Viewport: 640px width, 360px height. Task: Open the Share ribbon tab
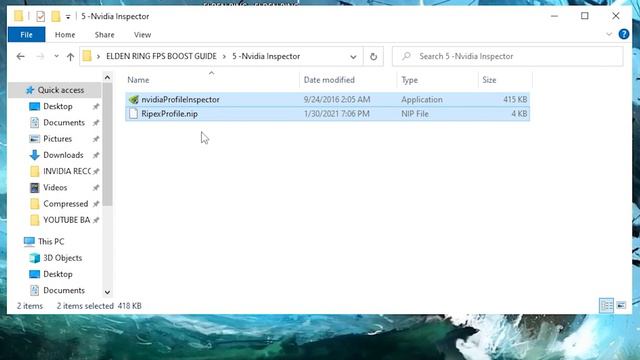[104, 35]
